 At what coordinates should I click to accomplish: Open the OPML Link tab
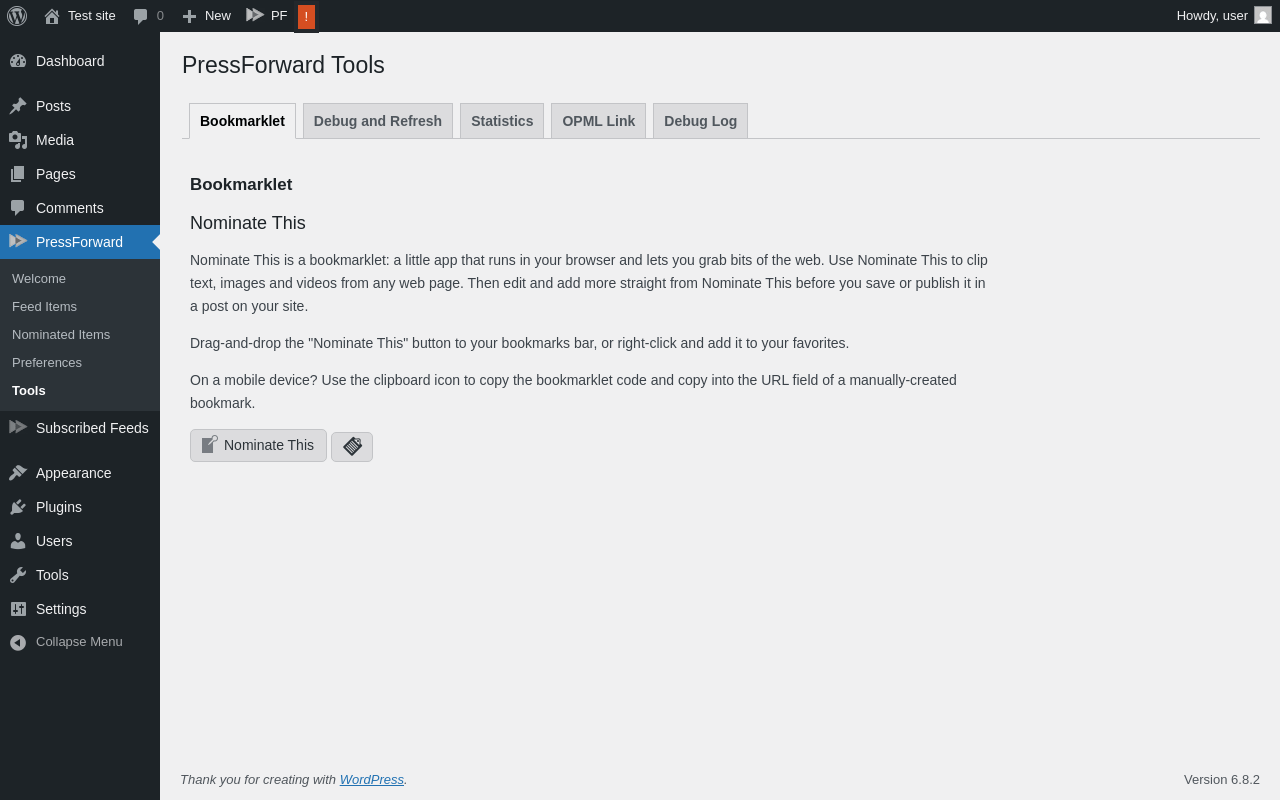[x=598, y=121]
